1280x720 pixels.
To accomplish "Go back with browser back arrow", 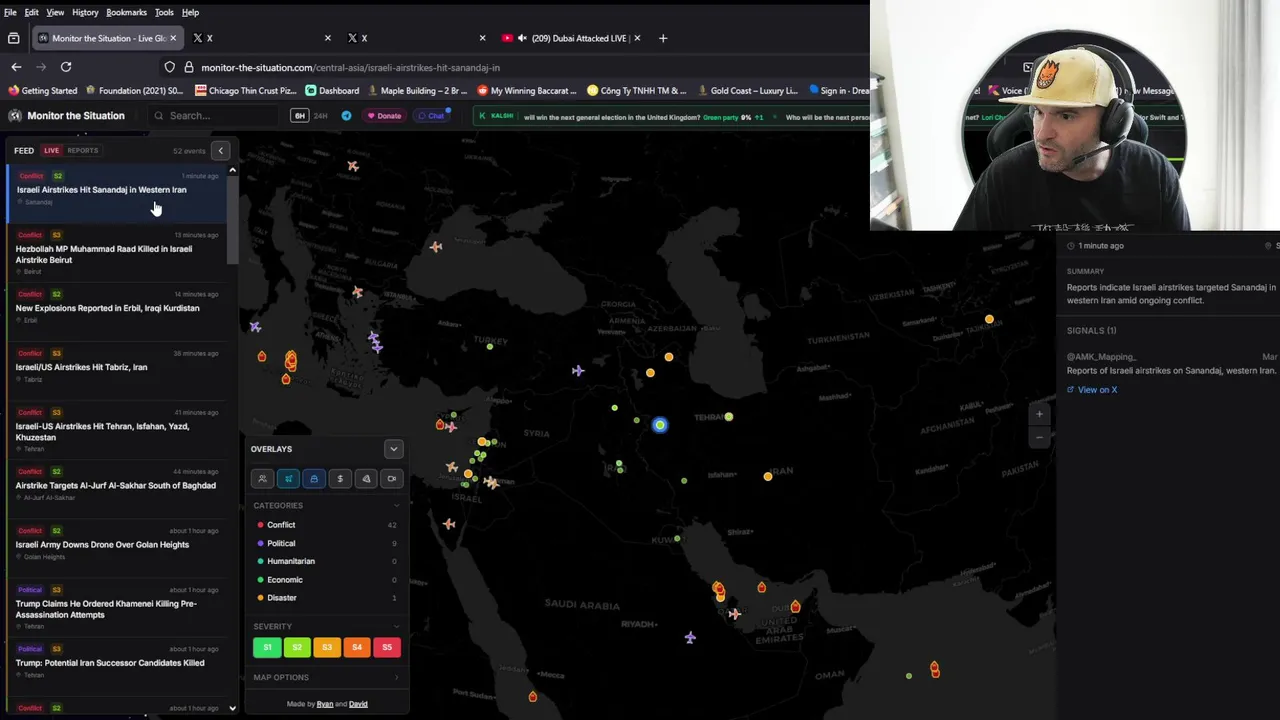I will click(x=16, y=67).
